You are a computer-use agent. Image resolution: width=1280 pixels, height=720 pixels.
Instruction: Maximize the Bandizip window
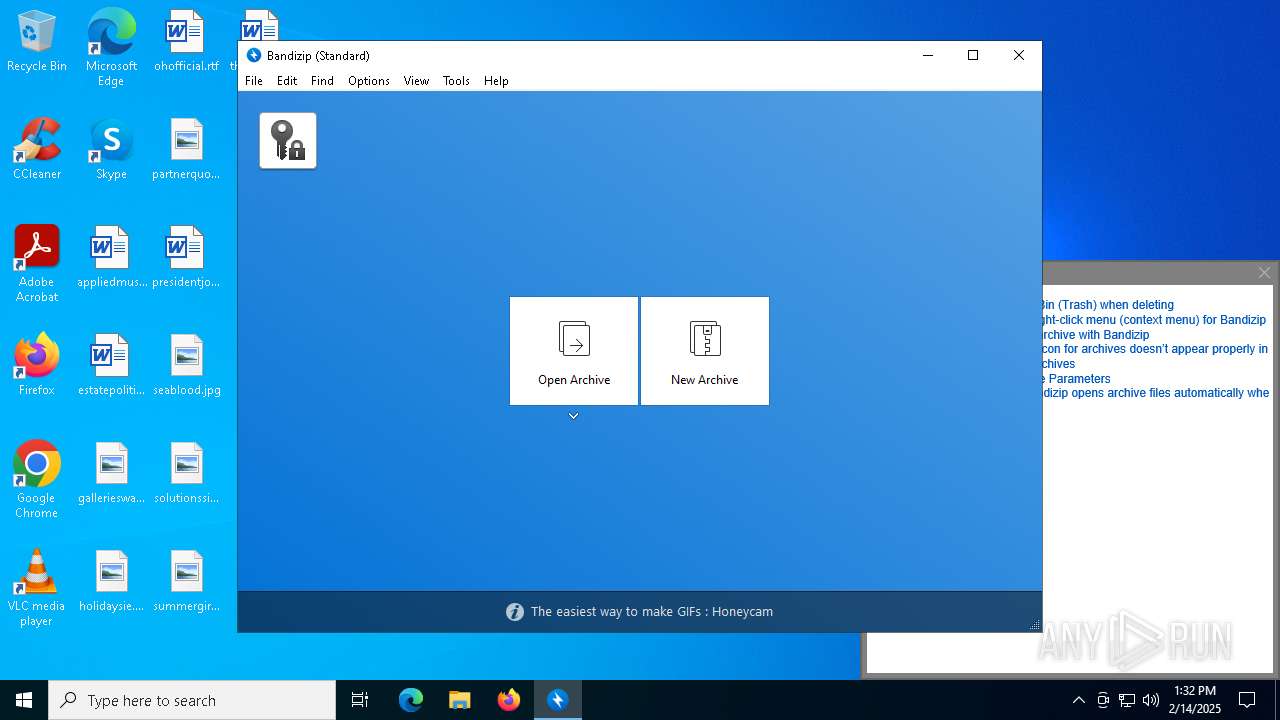tap(973, 56)
